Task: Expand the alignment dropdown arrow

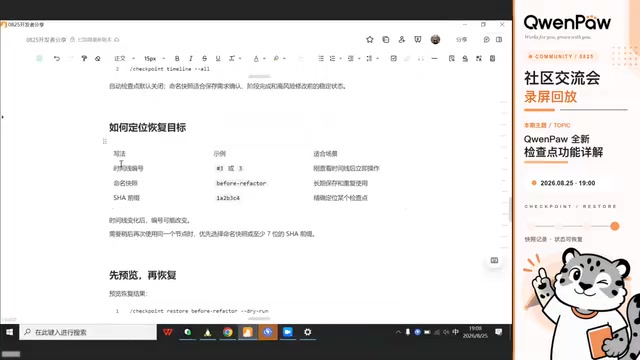Action: pos(359,59)
